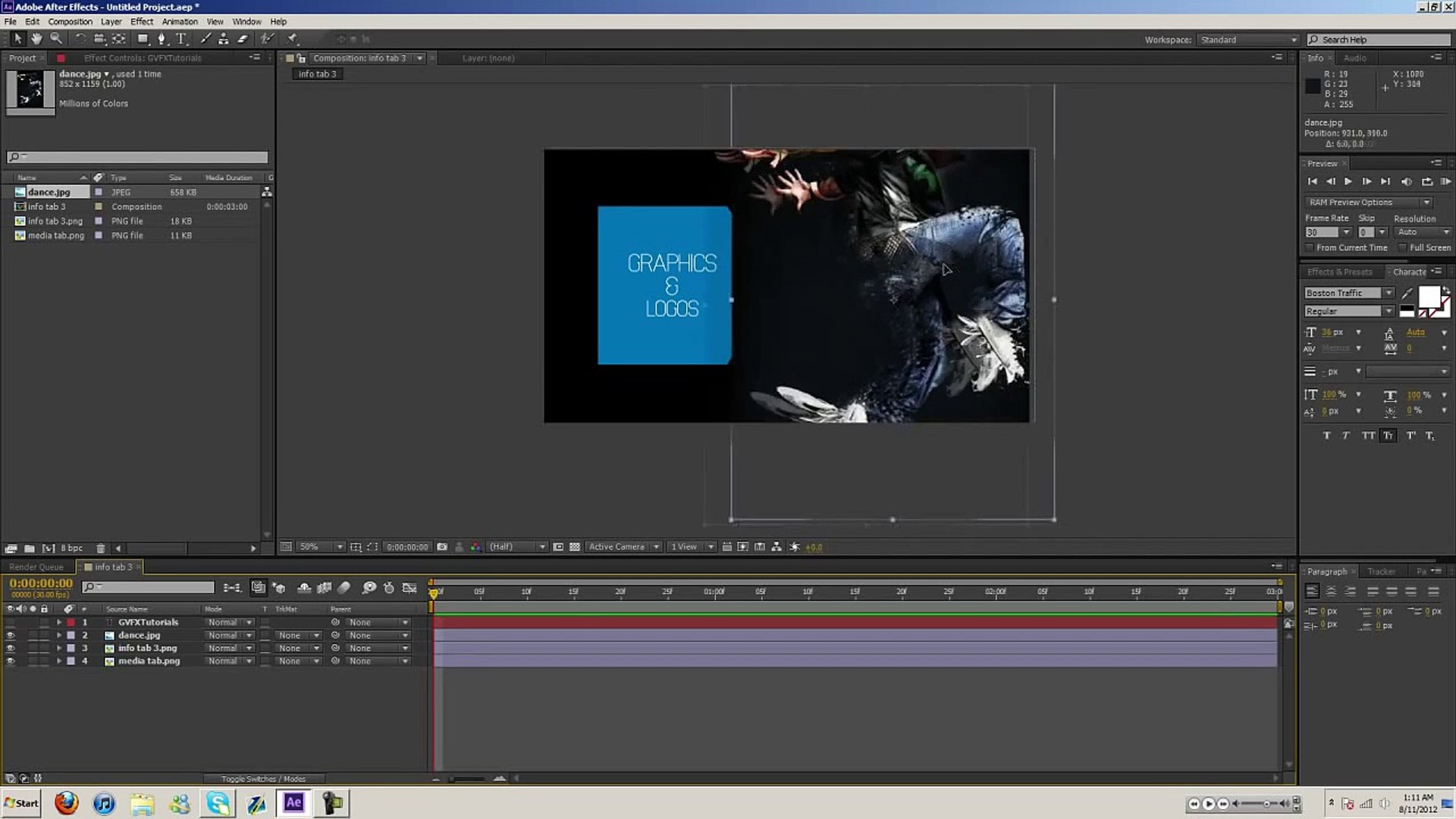Open the Composition menu
1456x819 pixels.
[x=70, y=21]
